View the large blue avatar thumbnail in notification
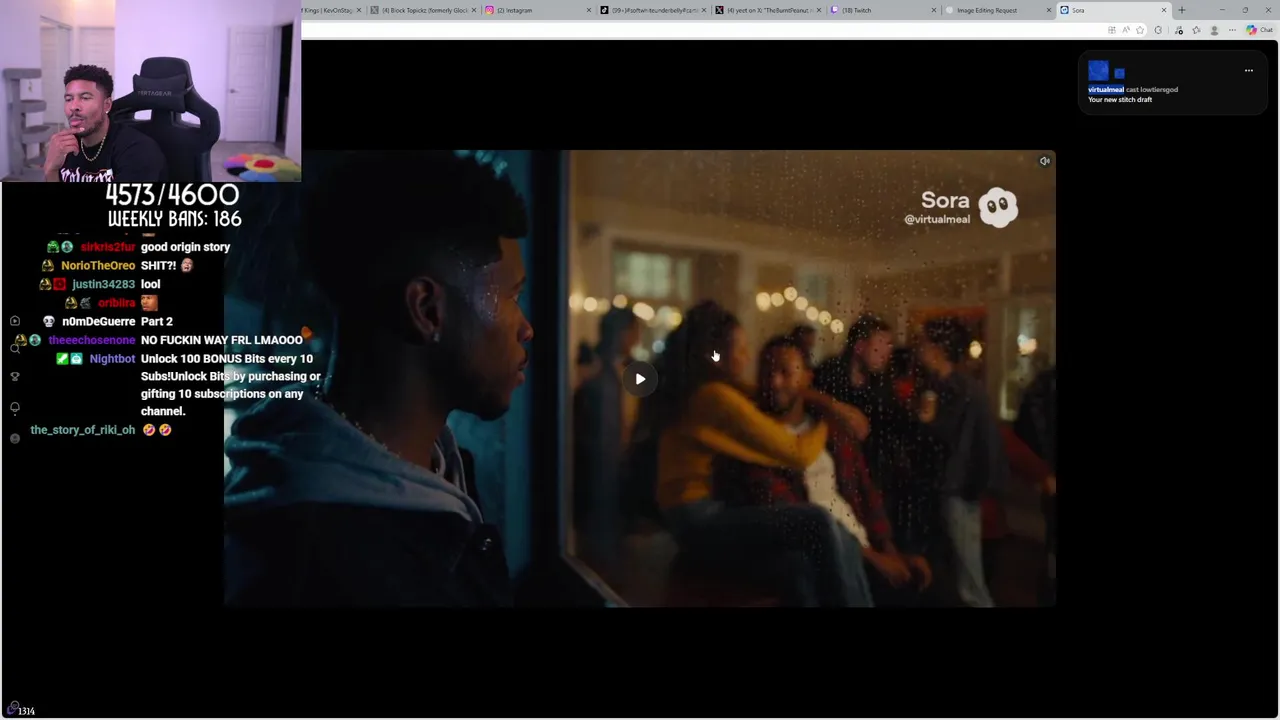This screenshot has width=1280, height=720. click(x=1098, y=70)
